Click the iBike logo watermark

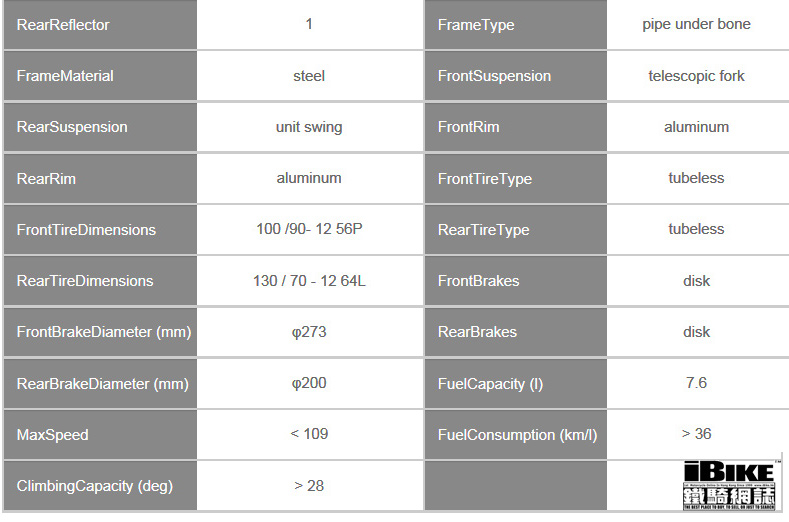point(729,485)
